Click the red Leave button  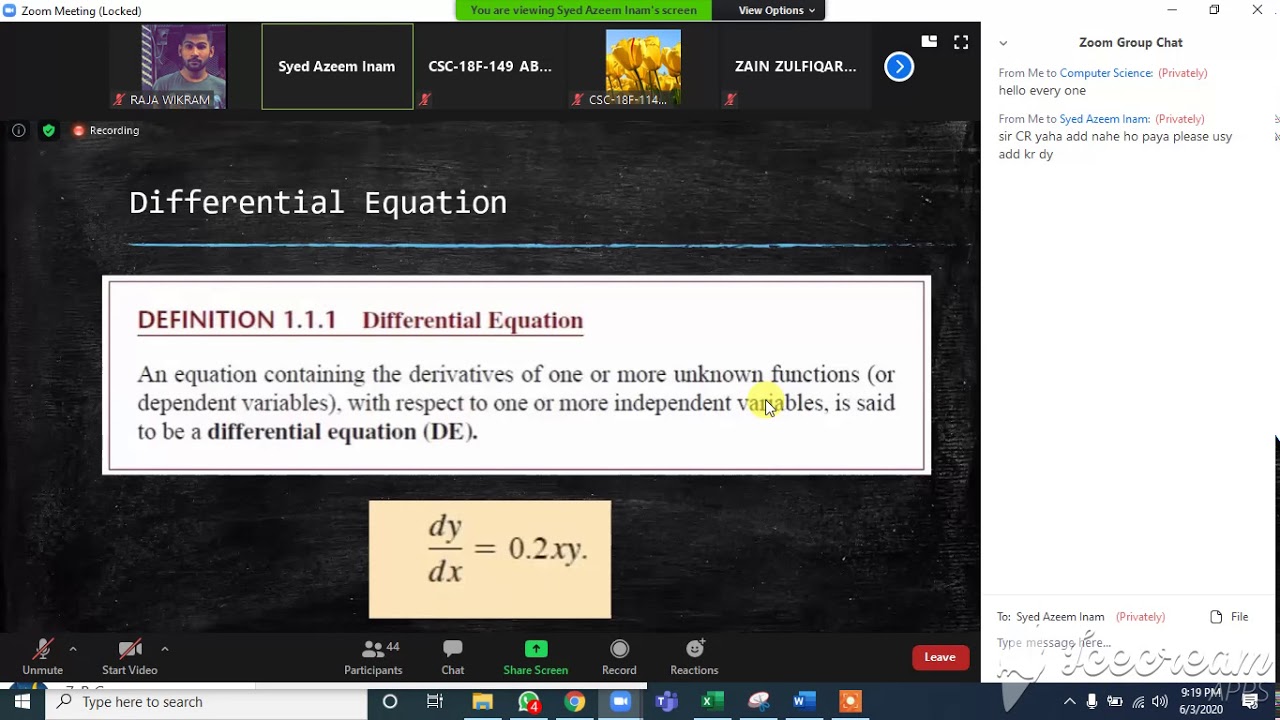click(940, 657)
